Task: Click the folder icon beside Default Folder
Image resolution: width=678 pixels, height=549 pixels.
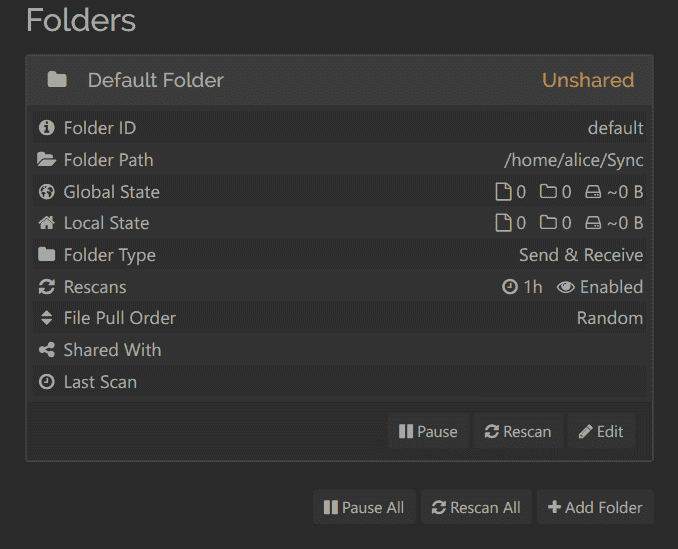Action: tap(57, 80)
